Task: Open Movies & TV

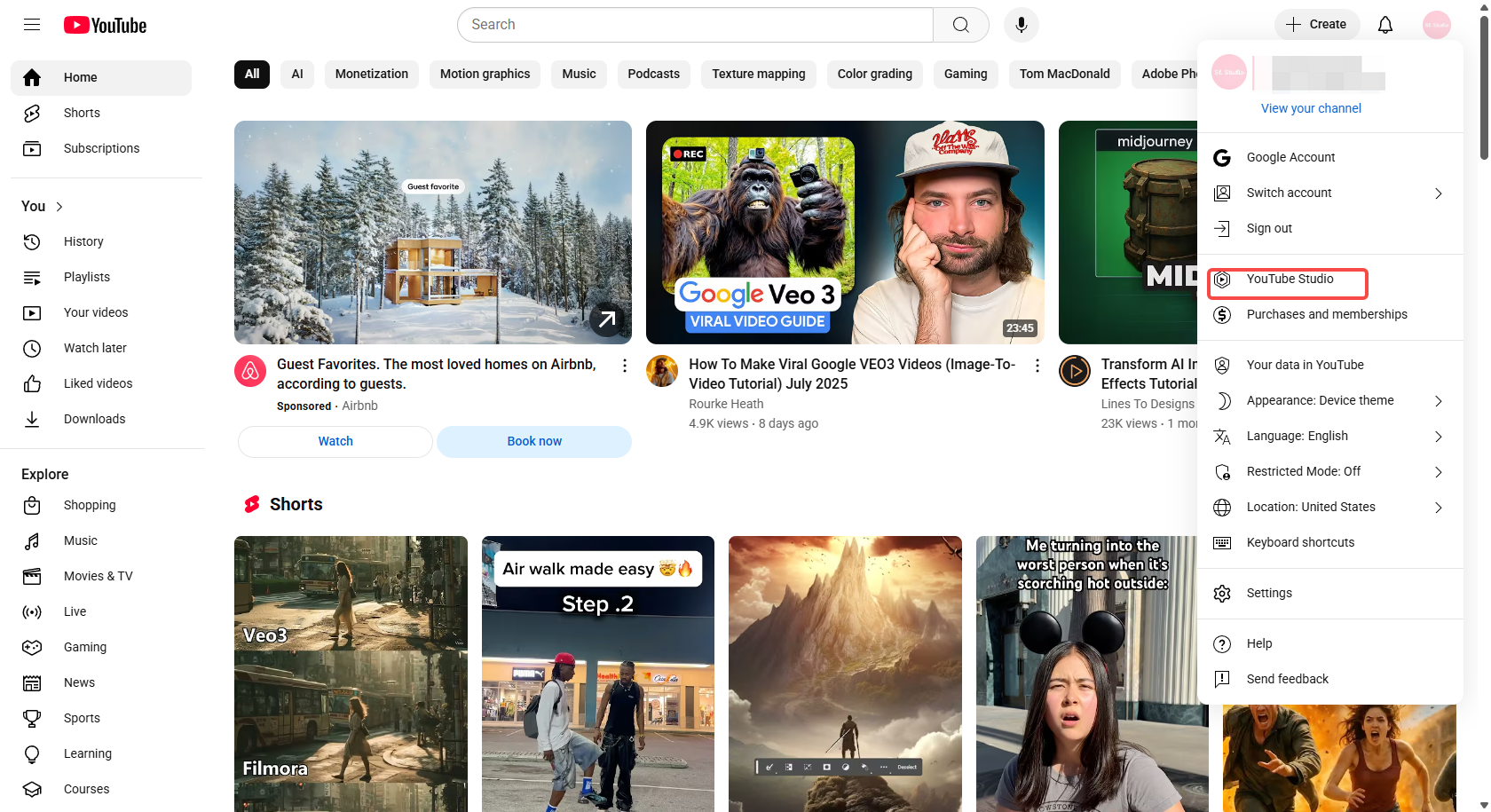Action: 101,576
